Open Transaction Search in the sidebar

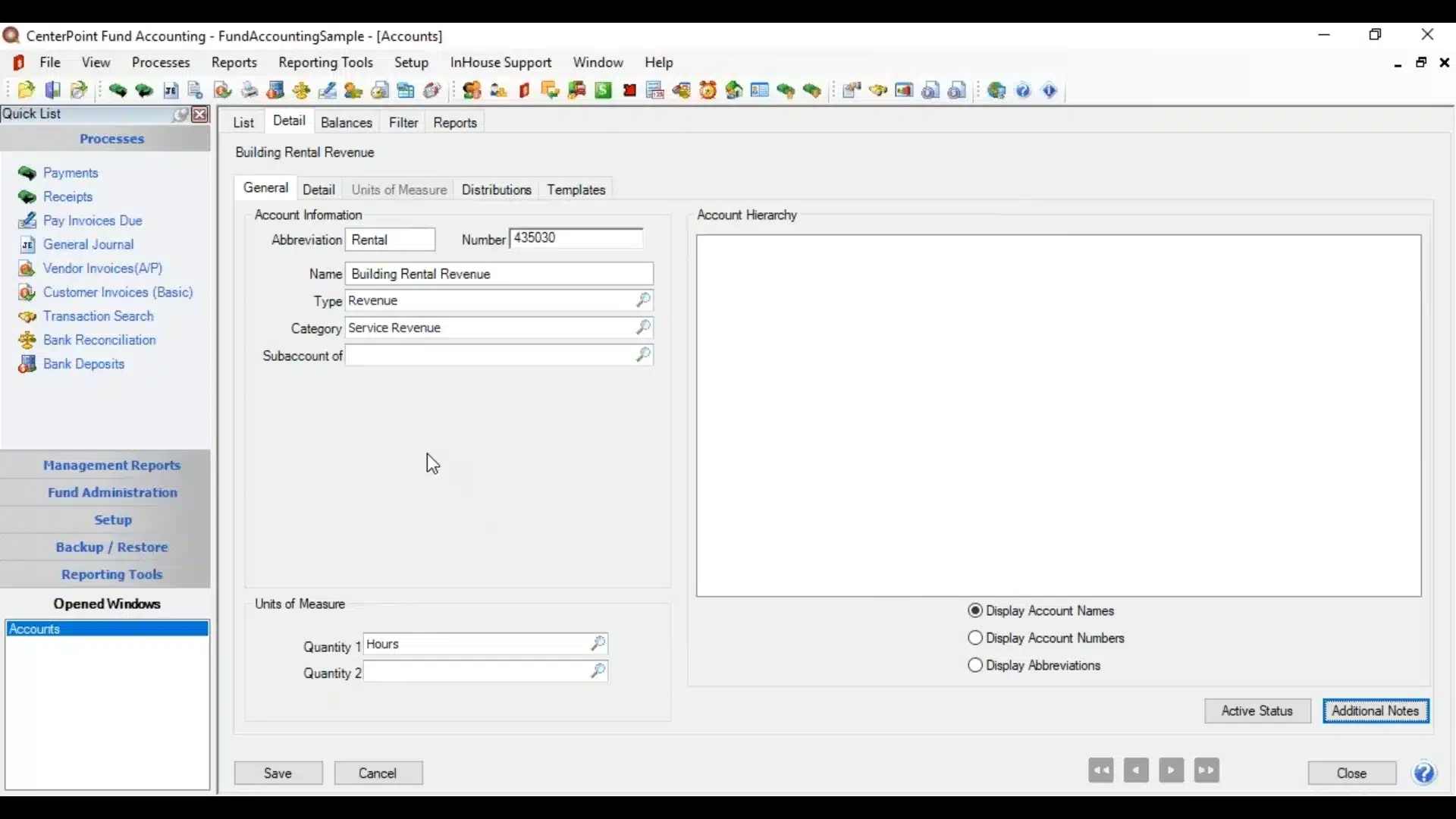click(x=96, y=316)
